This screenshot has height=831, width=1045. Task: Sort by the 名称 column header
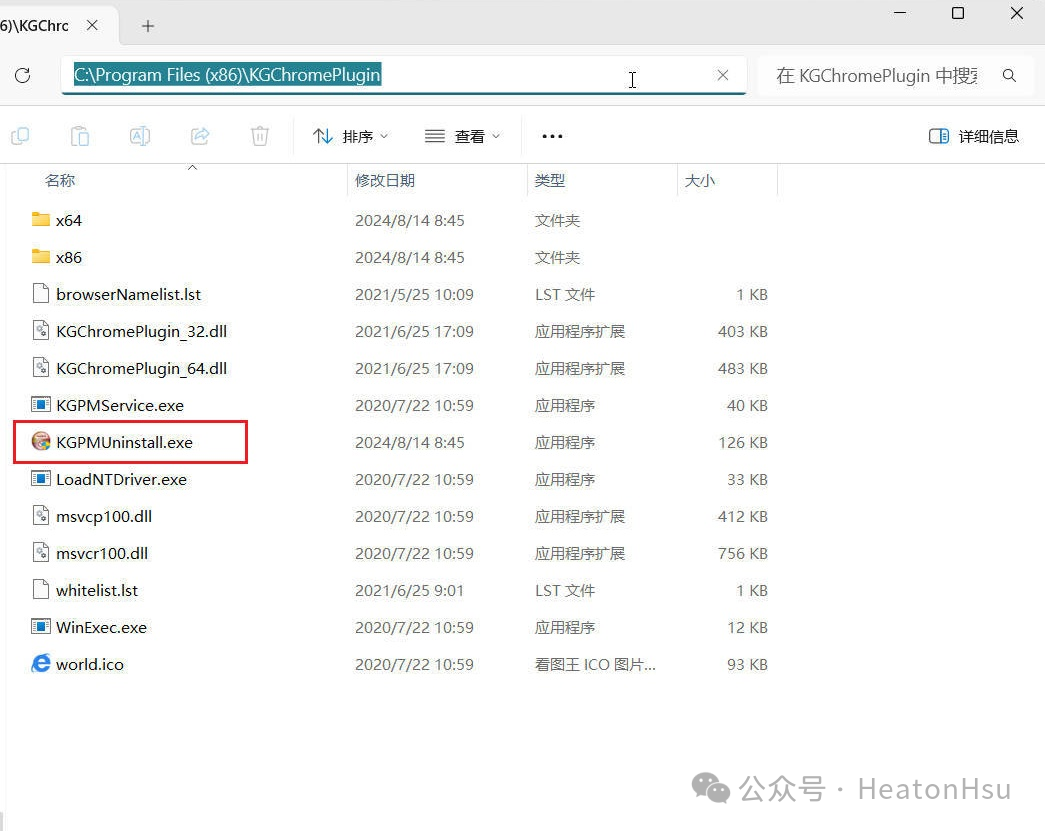tap(60, 181)
